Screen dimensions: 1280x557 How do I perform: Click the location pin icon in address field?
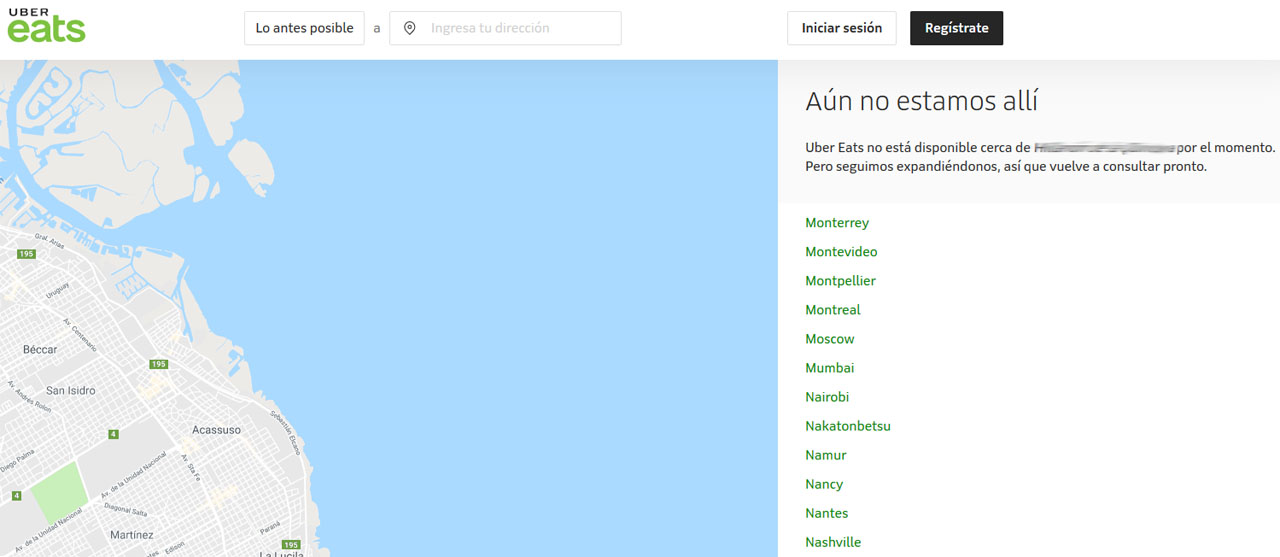tap(409, 28)
